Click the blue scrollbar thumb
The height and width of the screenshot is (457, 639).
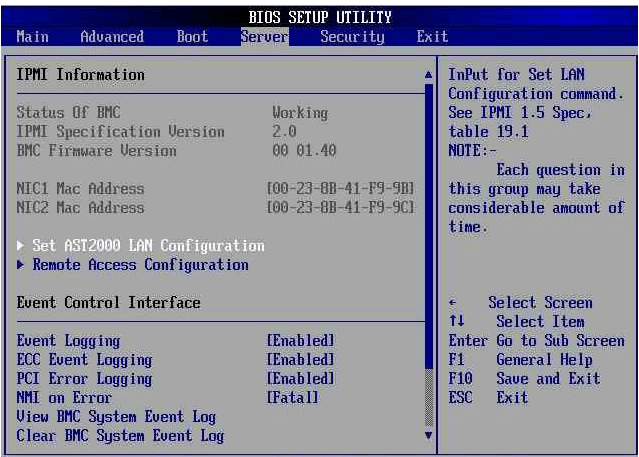[x=428, y=226]
